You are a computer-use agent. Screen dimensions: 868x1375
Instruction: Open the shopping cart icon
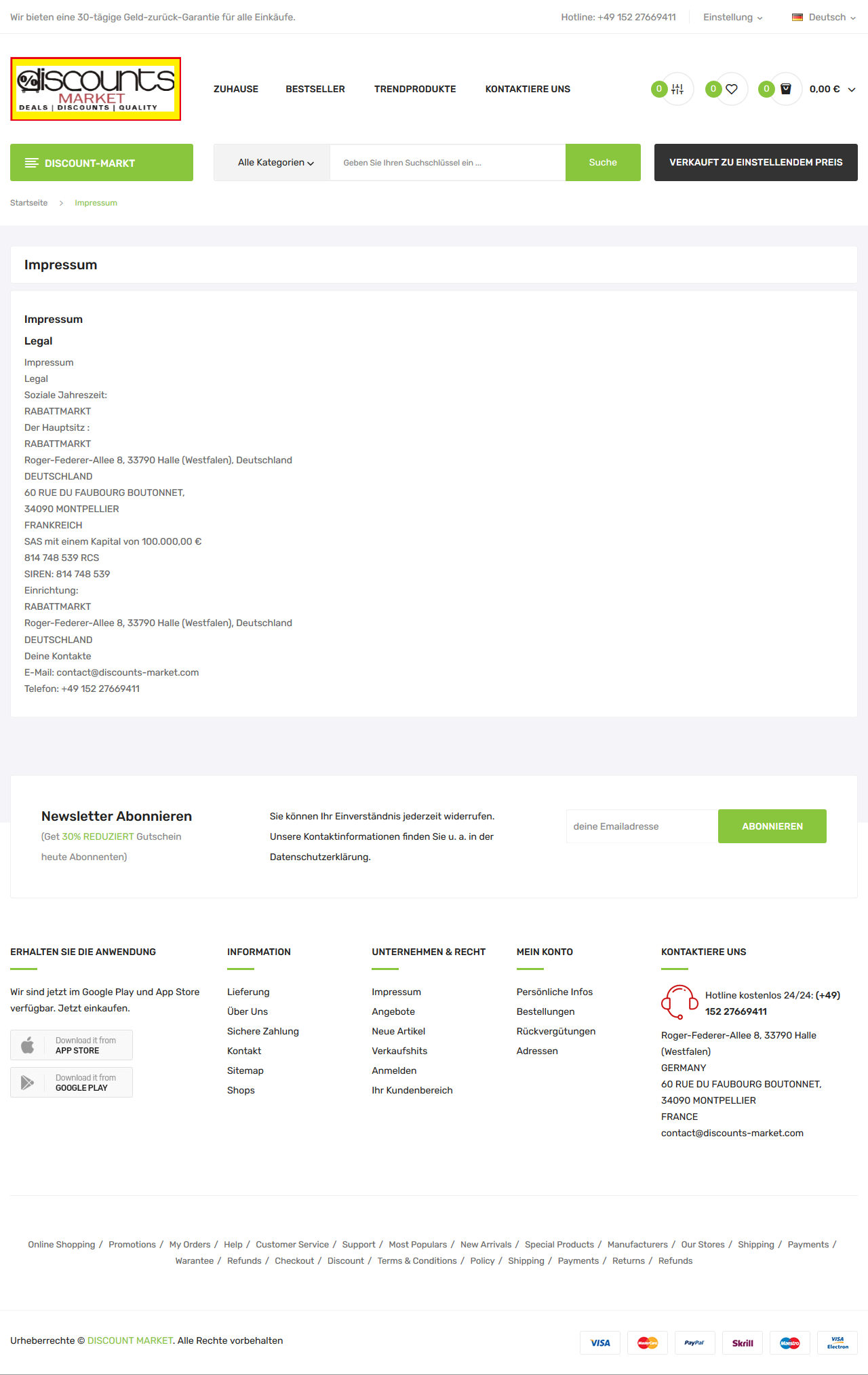coord(786,89)
